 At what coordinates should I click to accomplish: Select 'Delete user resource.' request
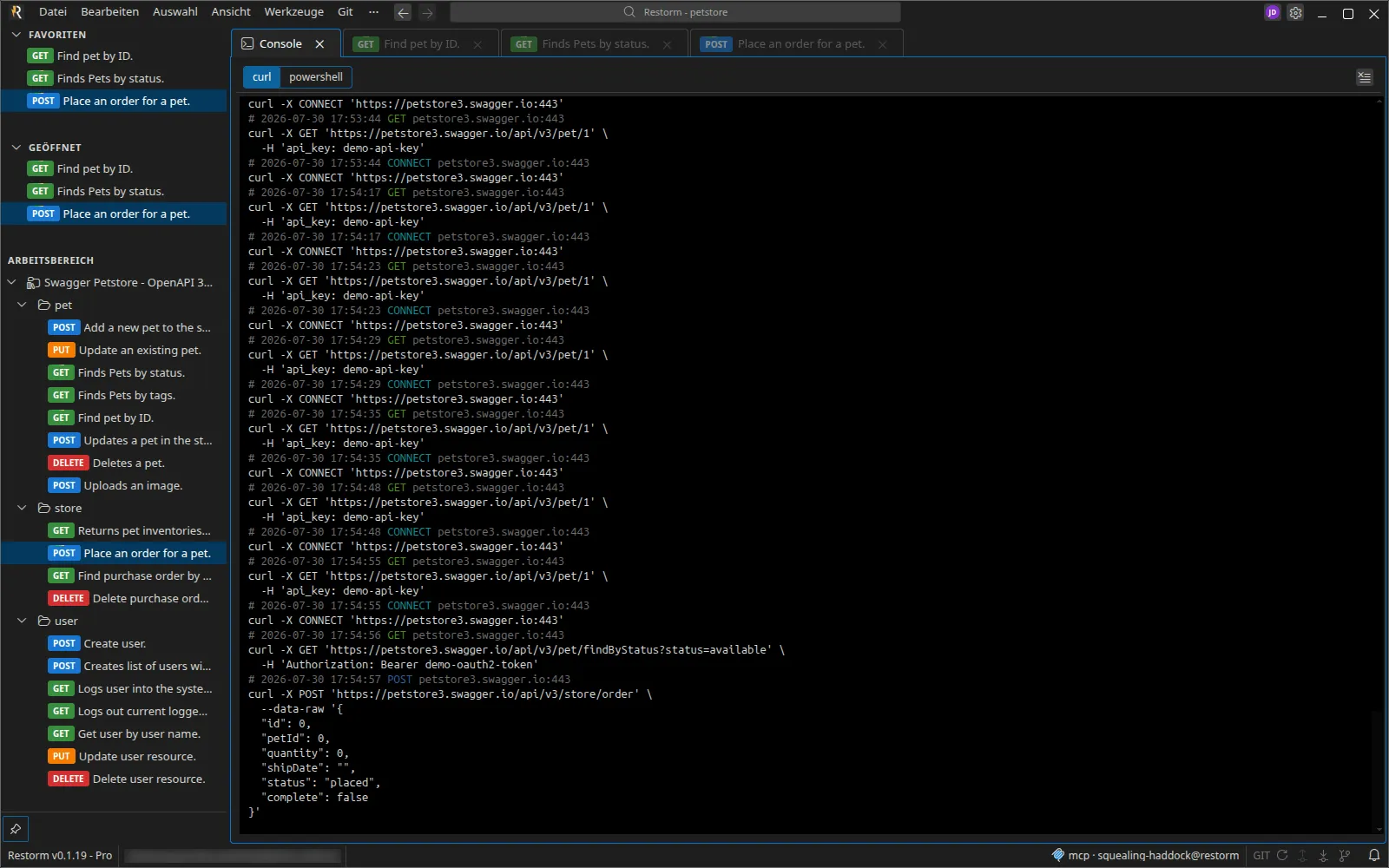click(x=114, y=779)
